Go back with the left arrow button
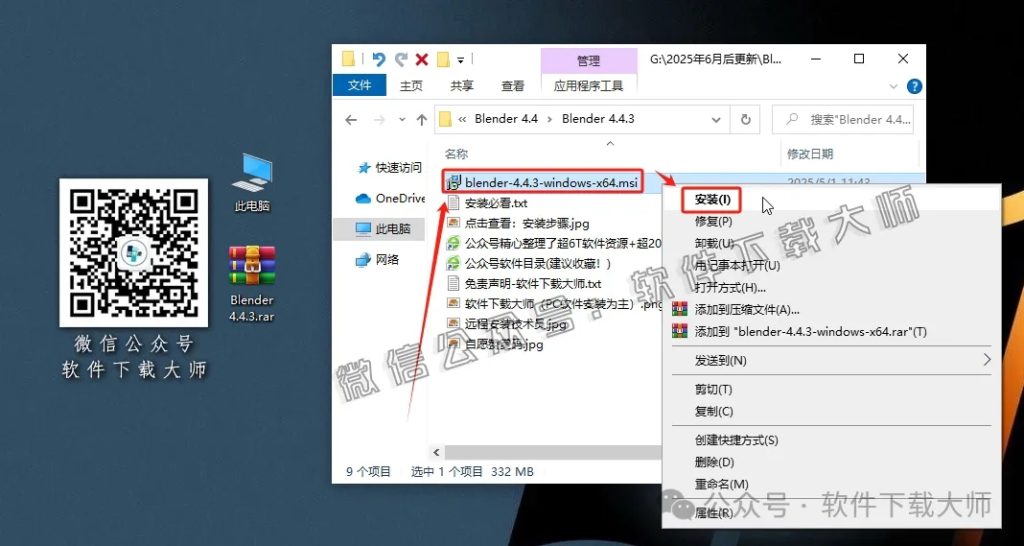The image size is (1024, 546). pyautogui.click(x=351, y=120)
